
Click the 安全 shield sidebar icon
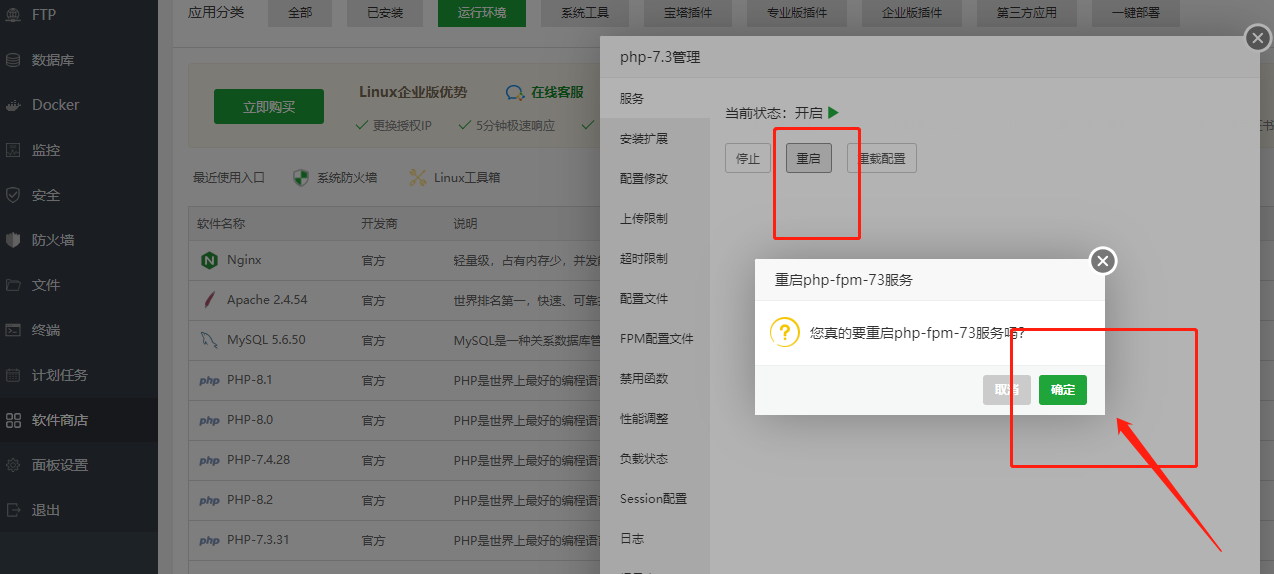pyautogui.click(x=13, y=195)
